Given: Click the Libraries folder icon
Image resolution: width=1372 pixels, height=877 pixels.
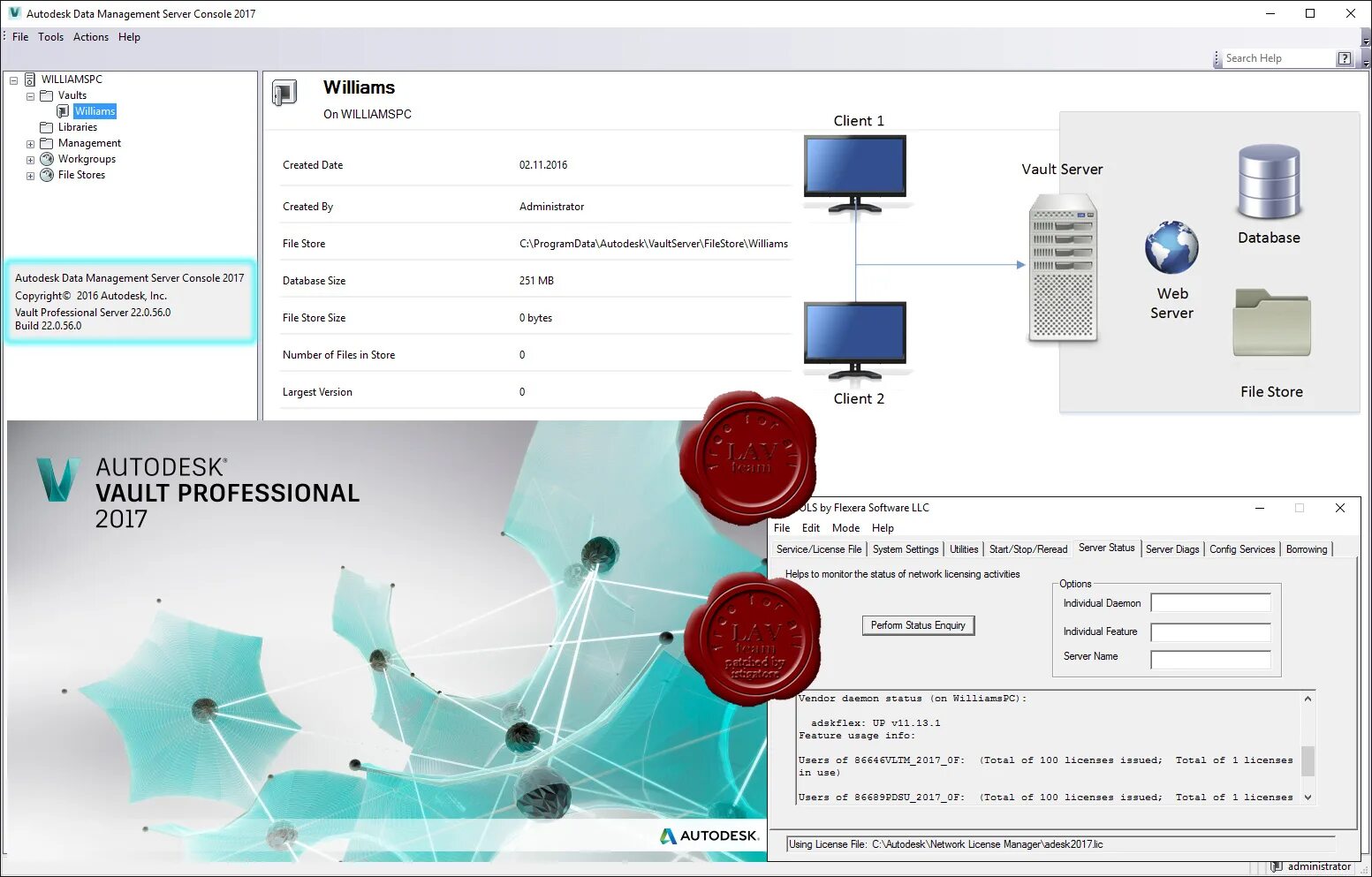Looking at the screenshot, I should 47,127.
